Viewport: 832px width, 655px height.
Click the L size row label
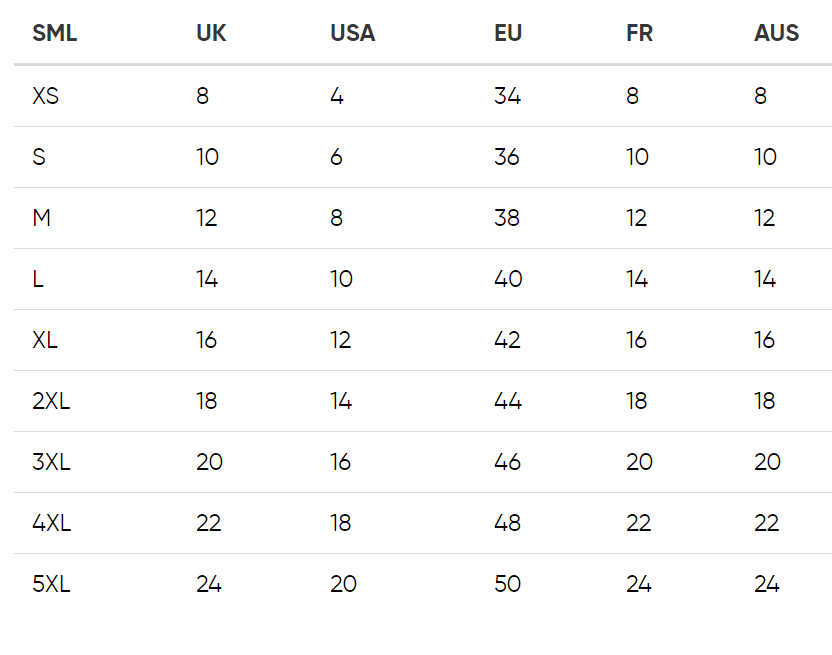click(38, 279)
